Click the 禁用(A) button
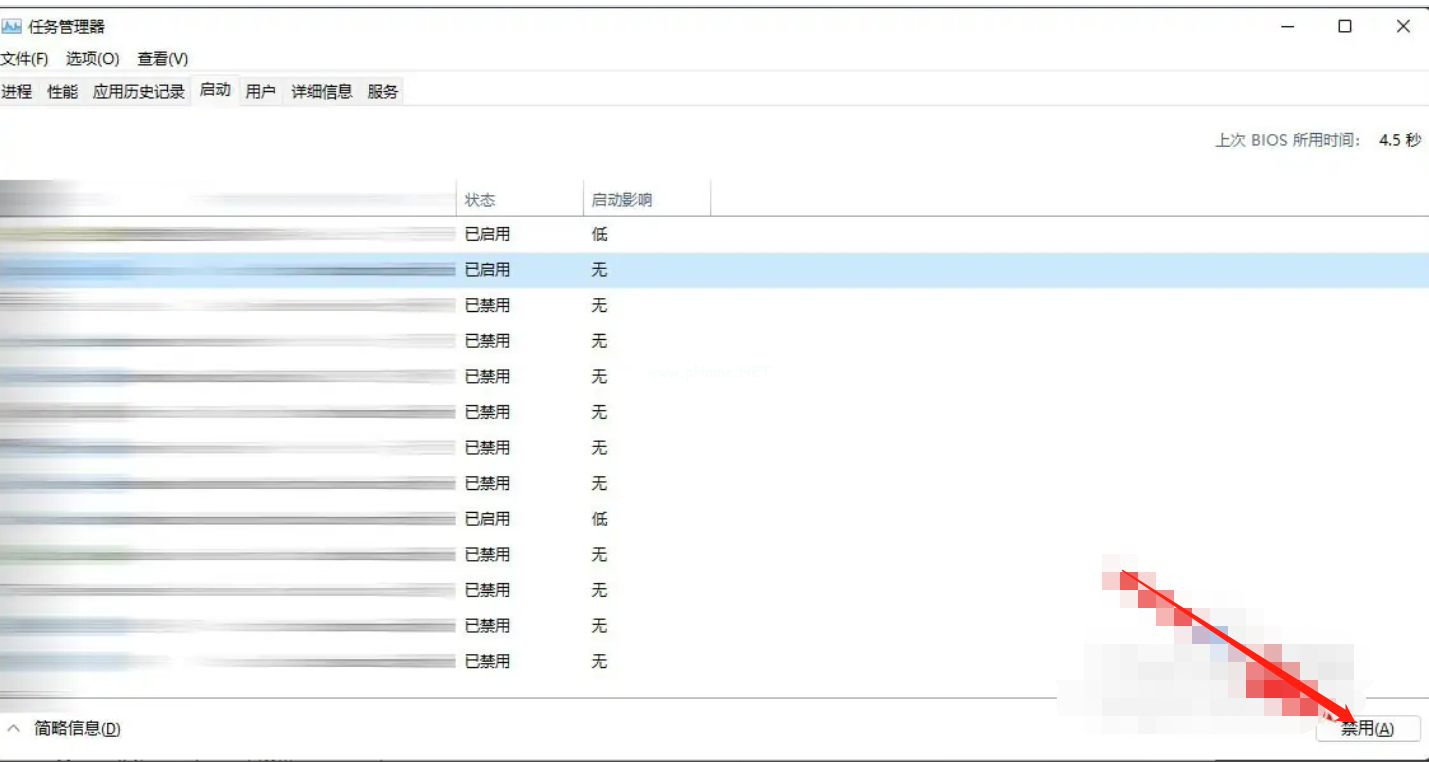Screen dimensions: 1429x762 (1367, 729)
